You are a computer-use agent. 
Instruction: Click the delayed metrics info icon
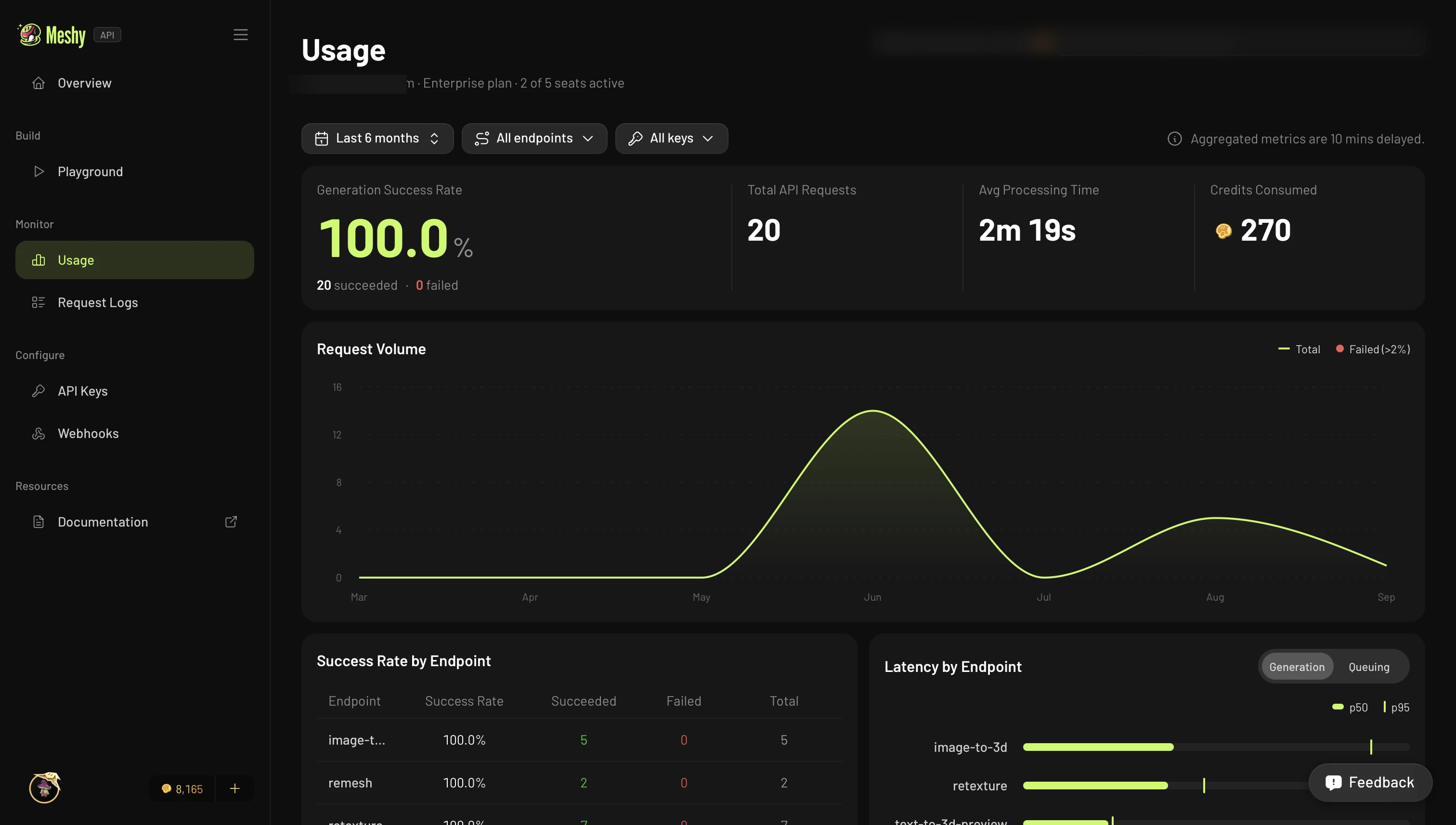click(x=1174, y=139)
